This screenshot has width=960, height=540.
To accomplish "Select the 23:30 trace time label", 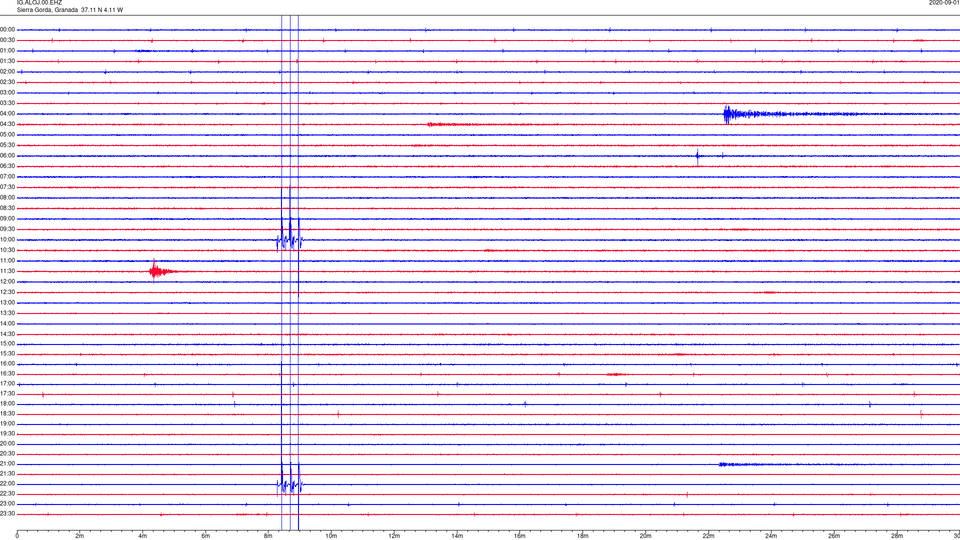I will (7, 514).
